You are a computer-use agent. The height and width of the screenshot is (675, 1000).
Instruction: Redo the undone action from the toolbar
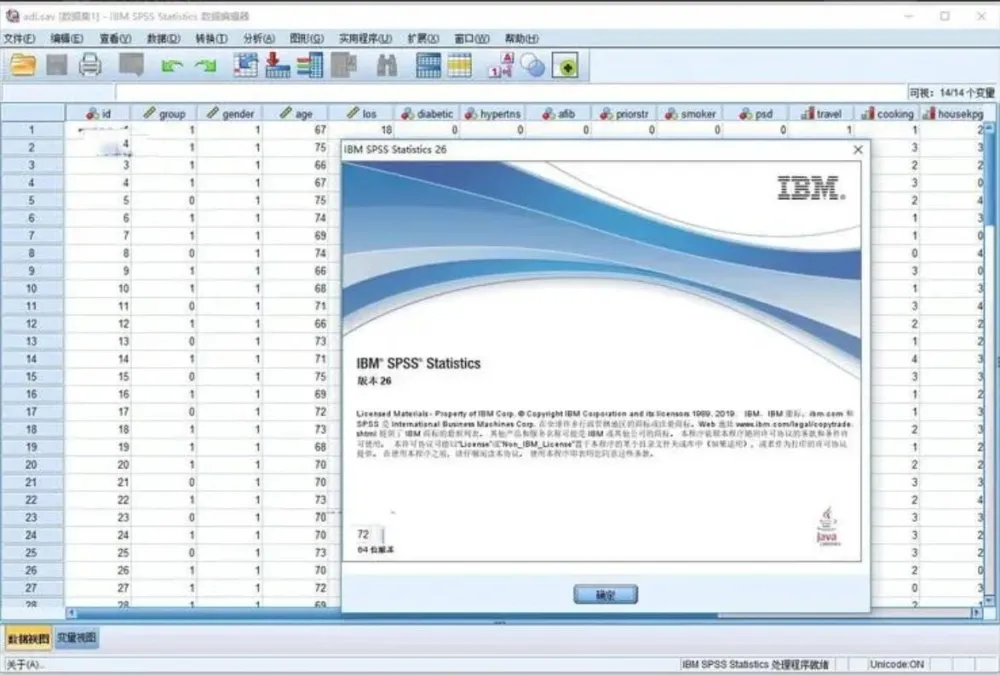click(206, 65)
